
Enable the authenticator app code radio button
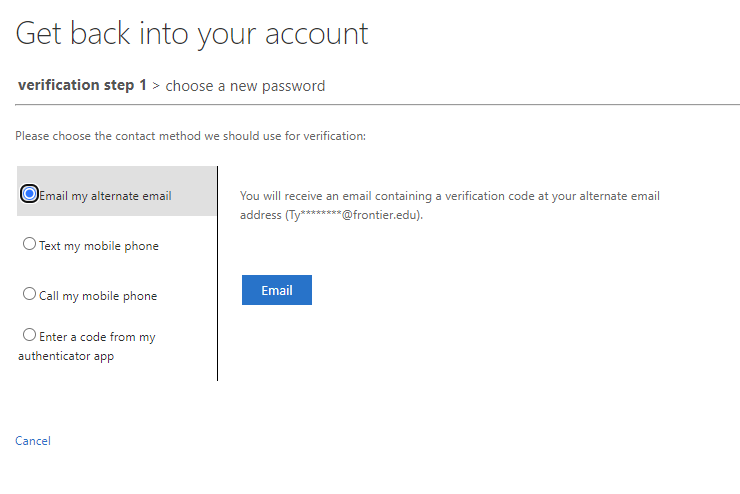pos(29,335)
